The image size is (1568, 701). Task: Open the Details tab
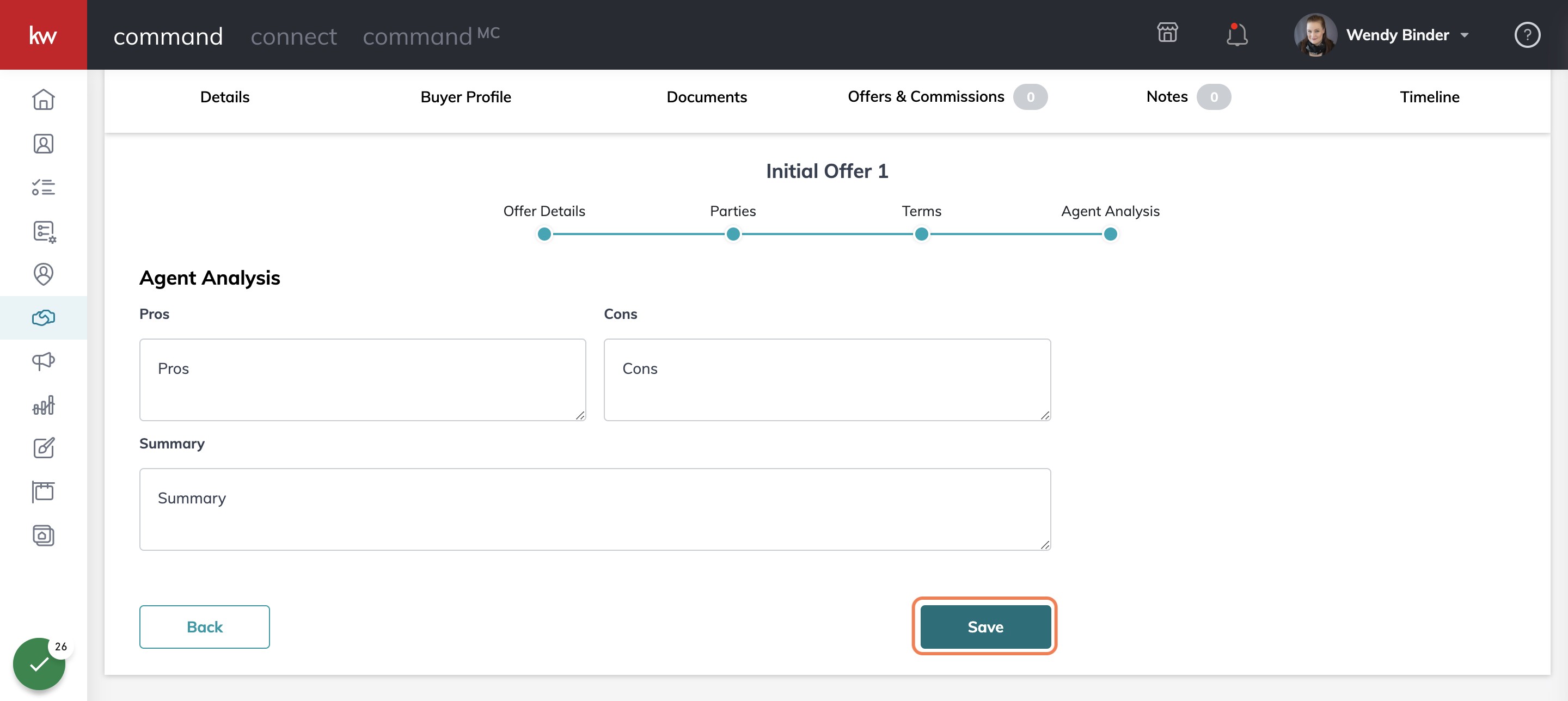(x=225, y=97)
